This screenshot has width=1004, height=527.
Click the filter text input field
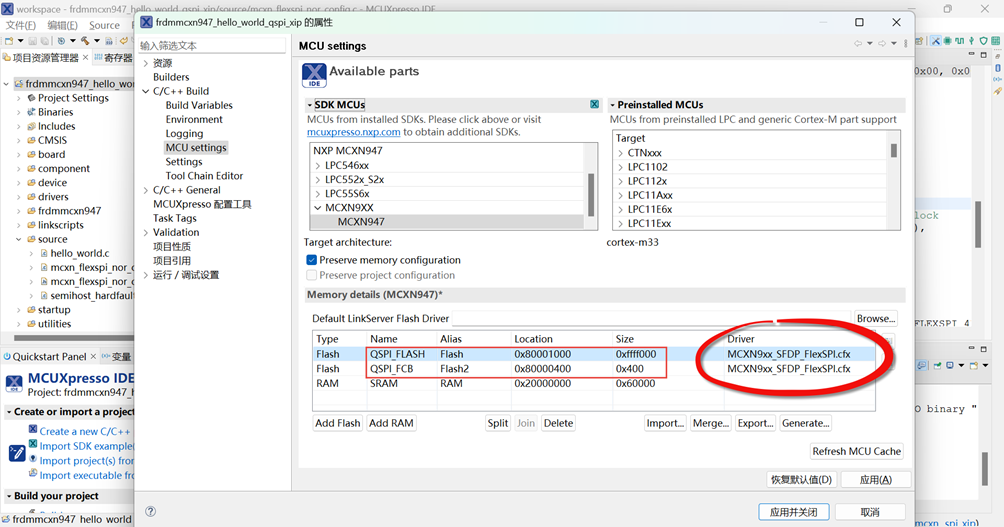click(212, 45)
